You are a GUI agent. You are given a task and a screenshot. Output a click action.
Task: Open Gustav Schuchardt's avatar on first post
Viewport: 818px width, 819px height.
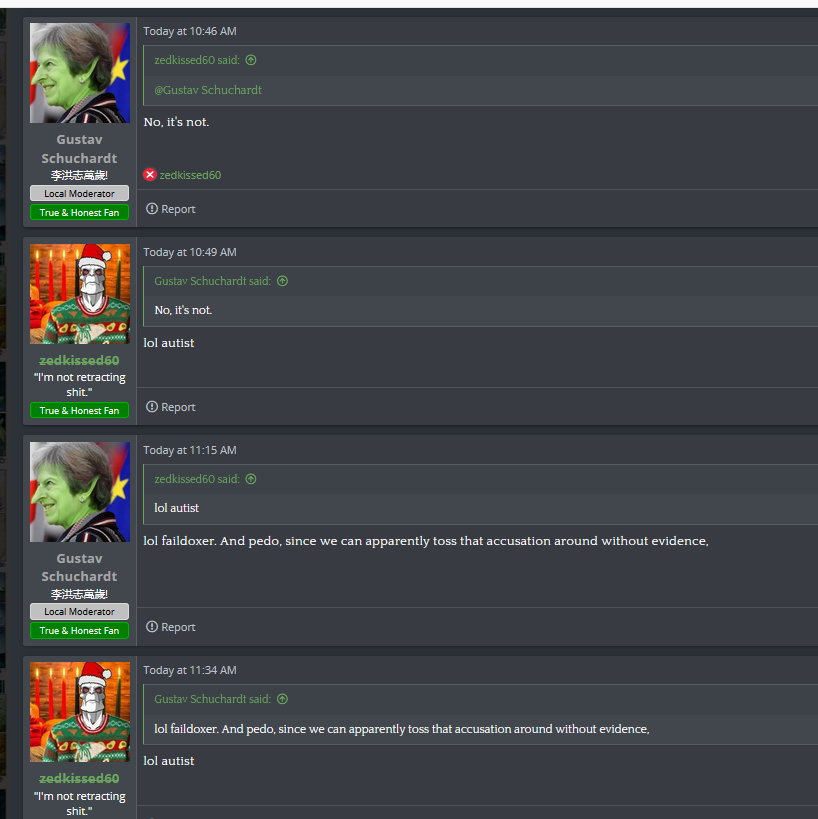point(80,73)
